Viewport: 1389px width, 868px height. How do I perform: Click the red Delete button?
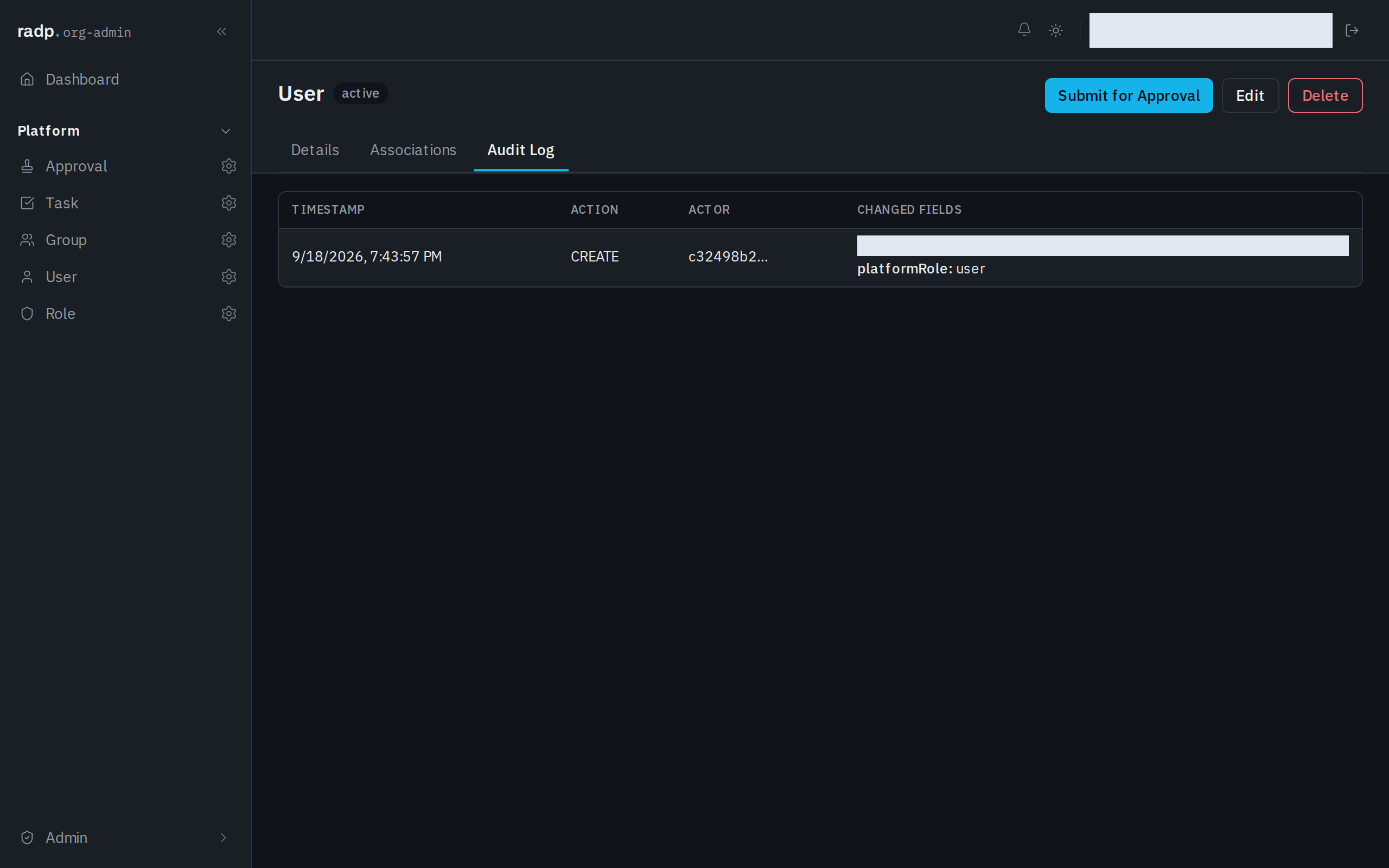pos(1325,95)
